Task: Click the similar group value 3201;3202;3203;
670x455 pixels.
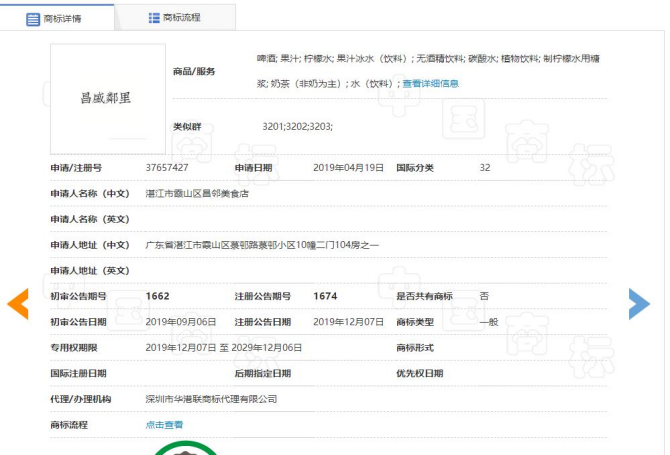Action: (297, 127)
